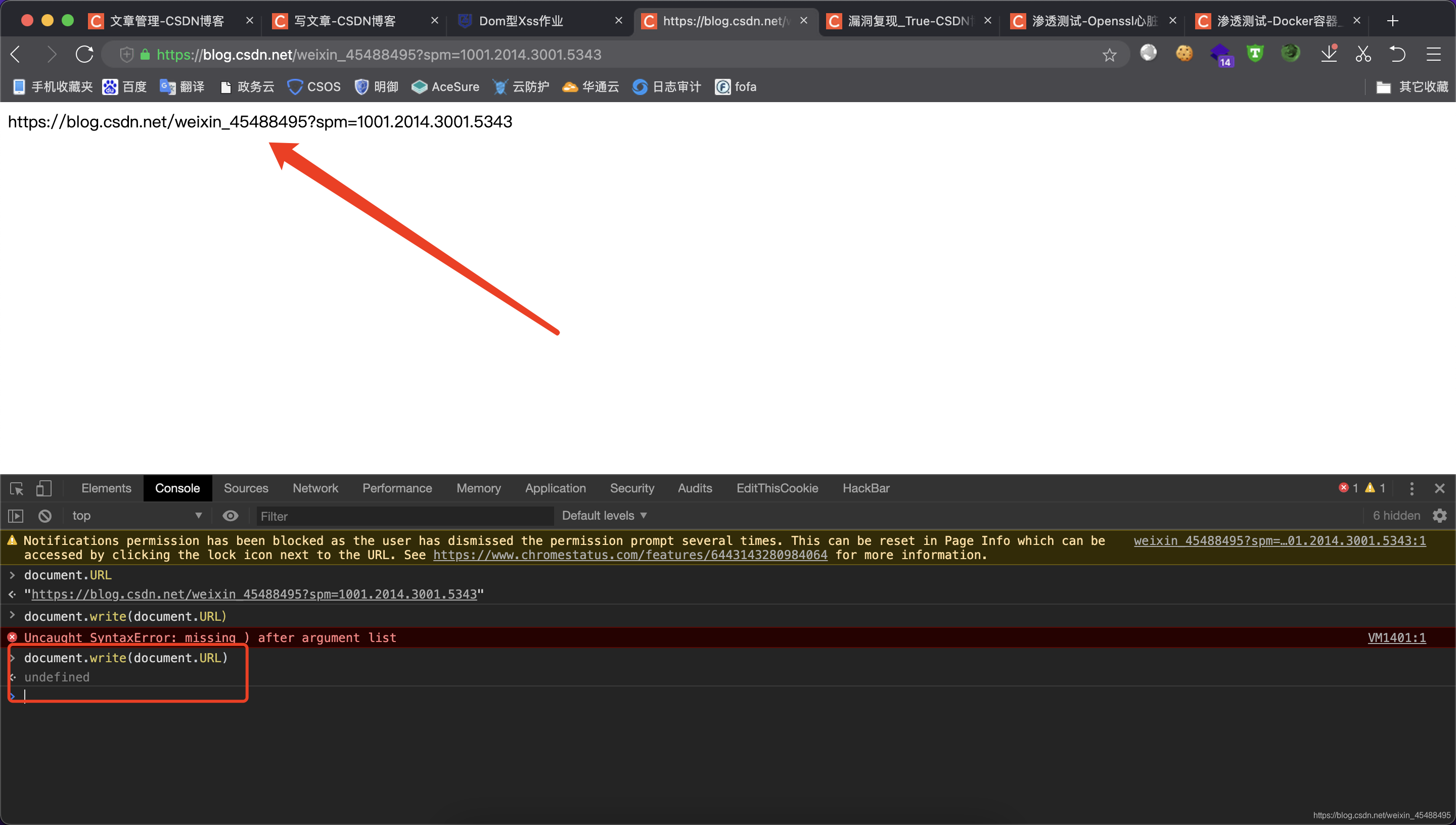Click the scissors screenshot extension icon
1456x825 pixels.
(1363, 55)
